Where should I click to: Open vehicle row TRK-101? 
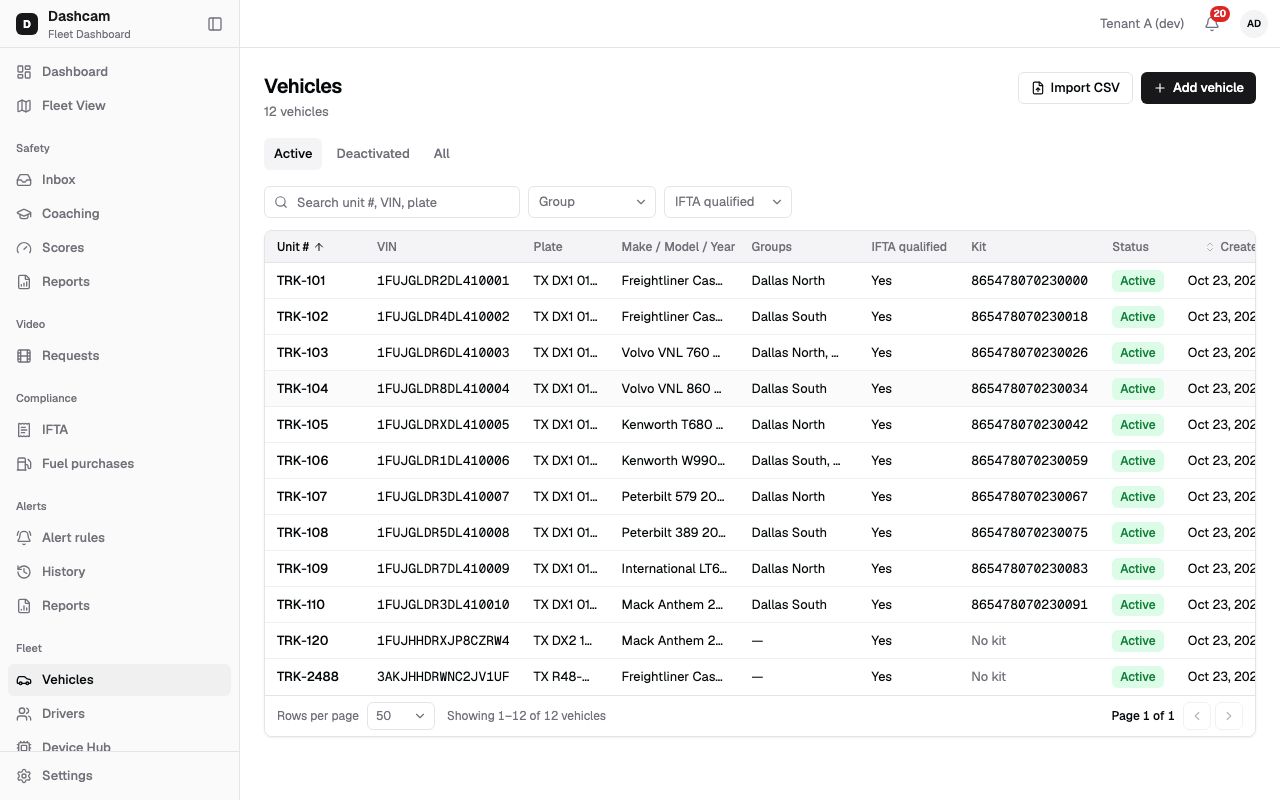[760, 281]
